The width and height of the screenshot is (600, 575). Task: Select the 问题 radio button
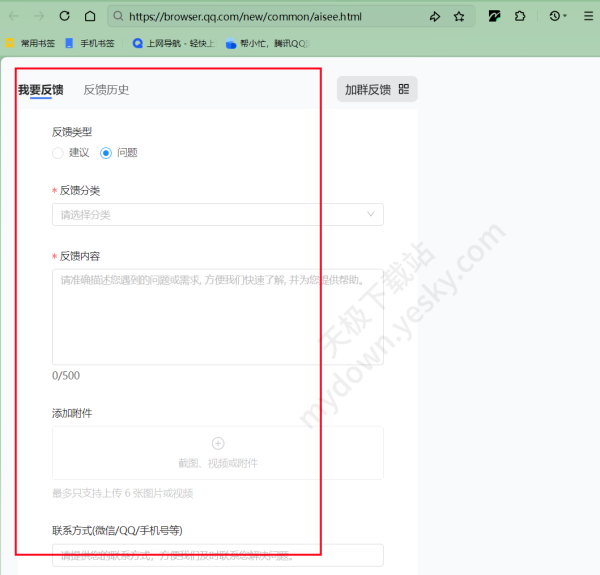click(x=106, y=153)
